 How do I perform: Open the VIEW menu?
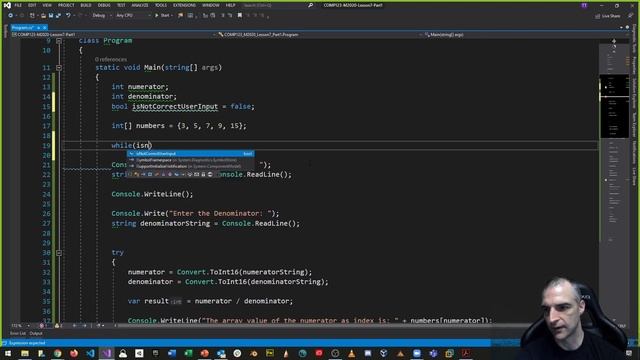[x=47, y=5]
